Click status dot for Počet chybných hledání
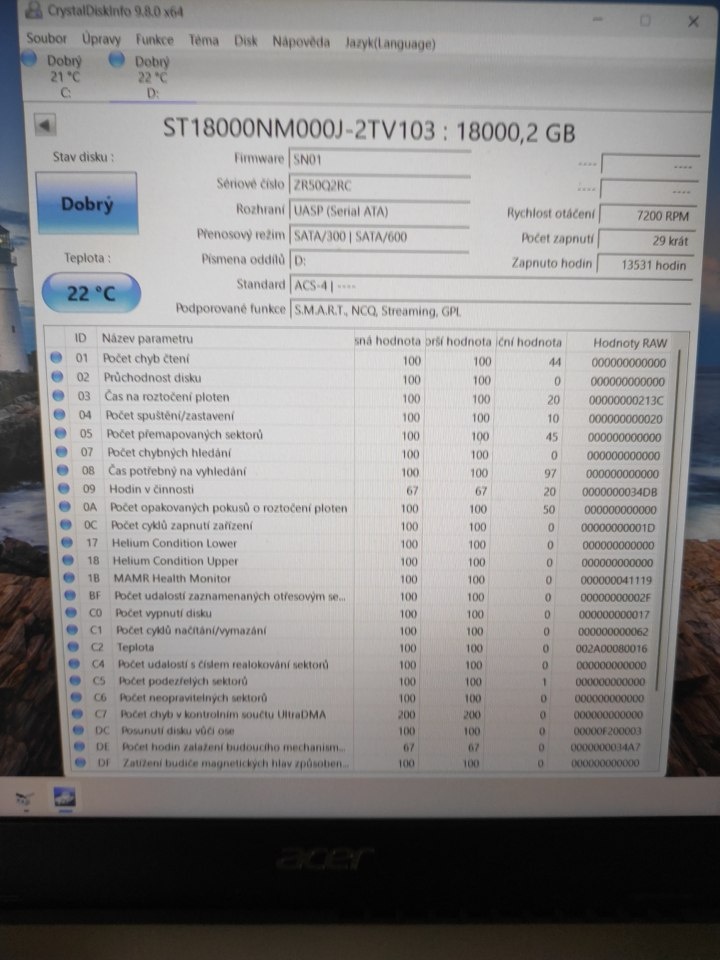 tap(62, 452)
